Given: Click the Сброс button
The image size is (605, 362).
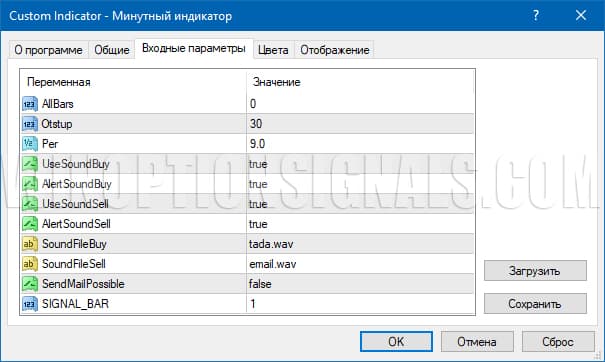Looking at the screenshot, I should [x=558, y=342].
